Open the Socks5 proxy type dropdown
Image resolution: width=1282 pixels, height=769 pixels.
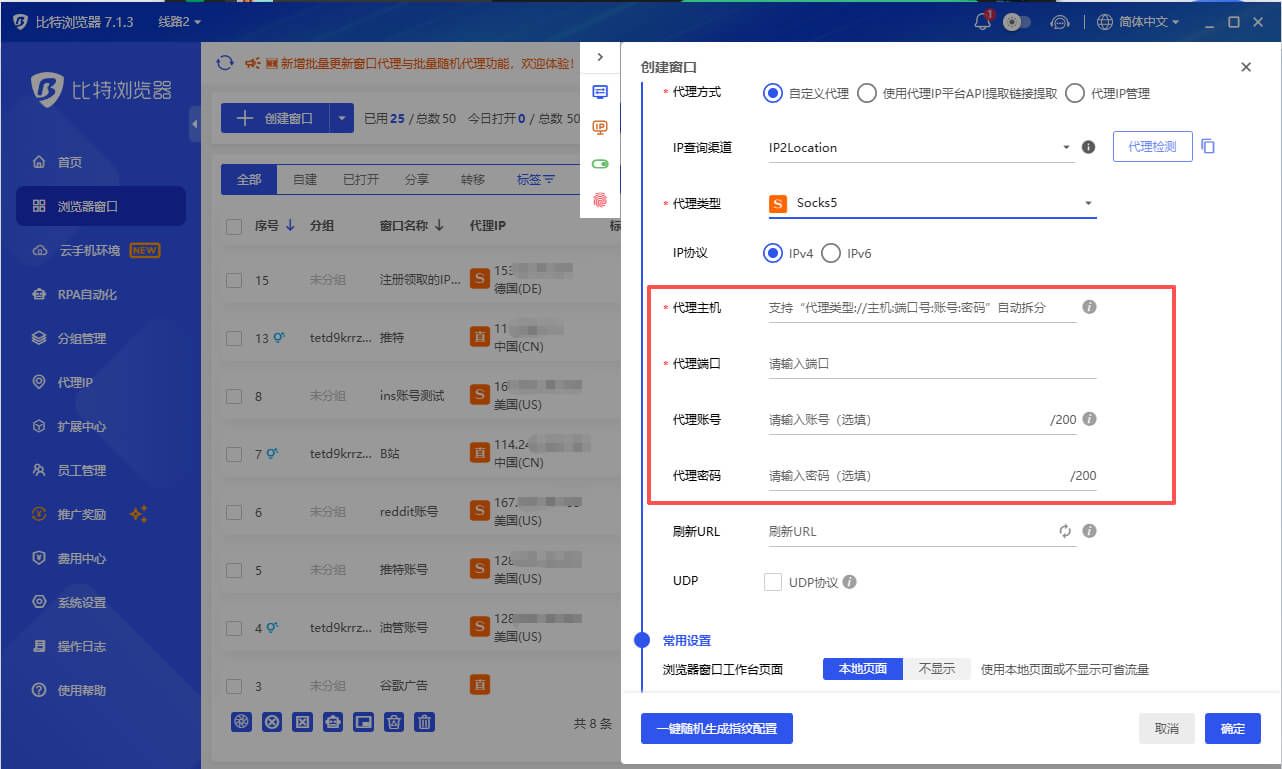pos(931,203)
